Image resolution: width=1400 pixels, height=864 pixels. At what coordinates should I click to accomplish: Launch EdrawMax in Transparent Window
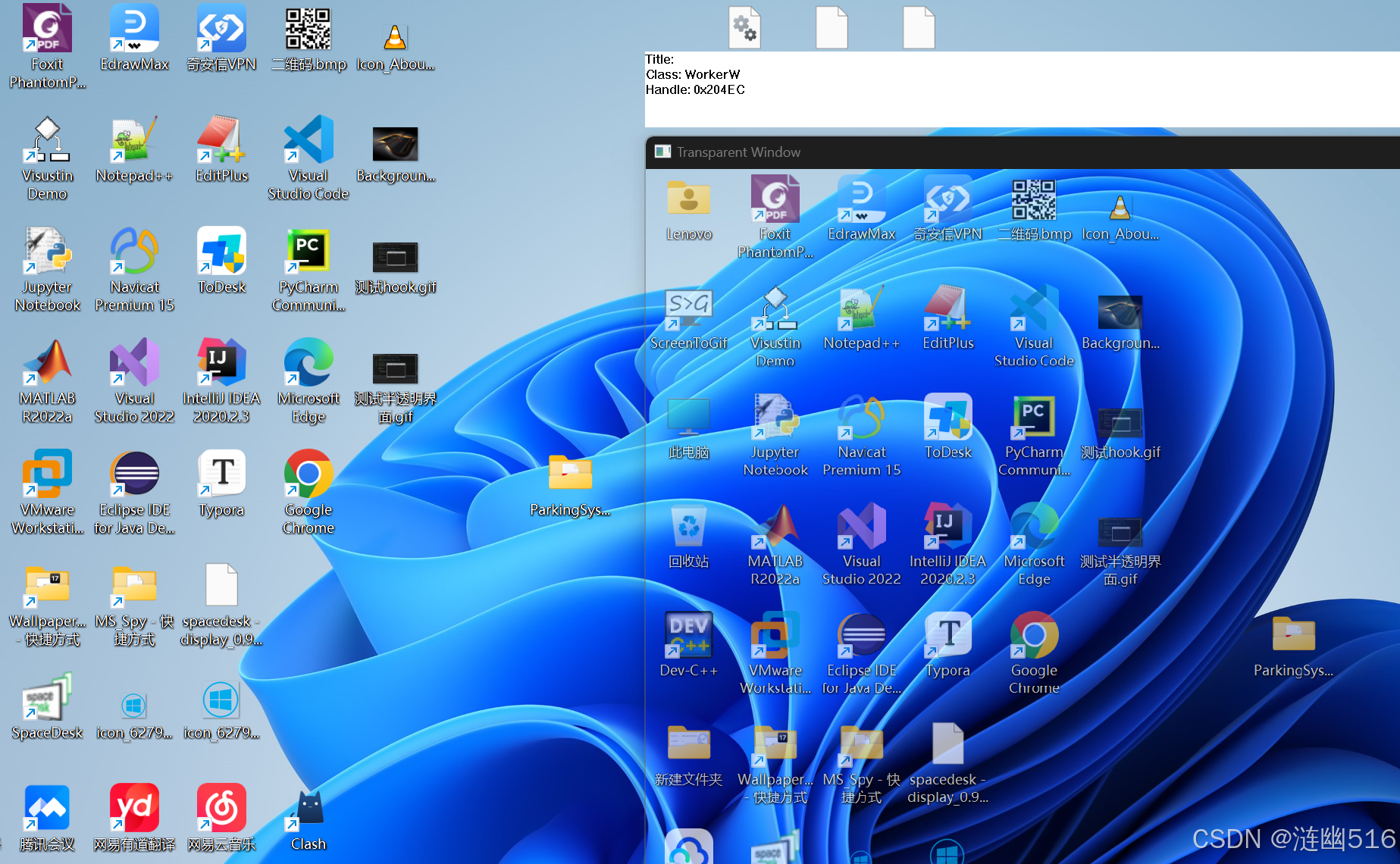(862, 209)
